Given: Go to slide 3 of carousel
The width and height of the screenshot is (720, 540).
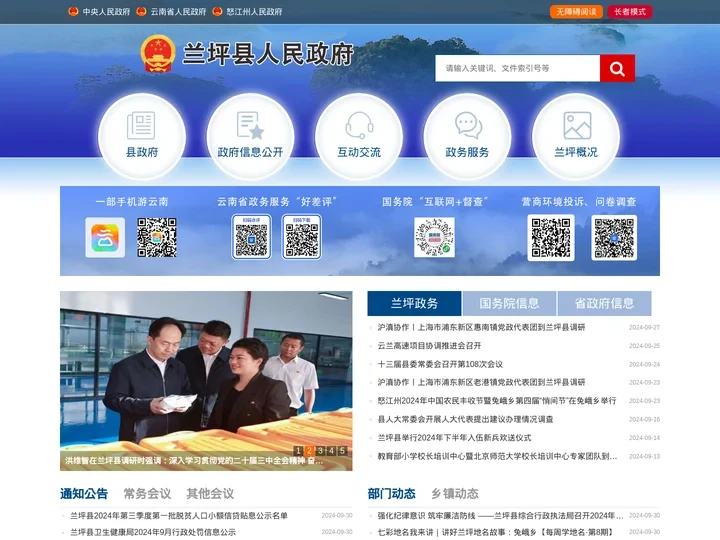Looking at the screenshot, I should coord(321,450).
